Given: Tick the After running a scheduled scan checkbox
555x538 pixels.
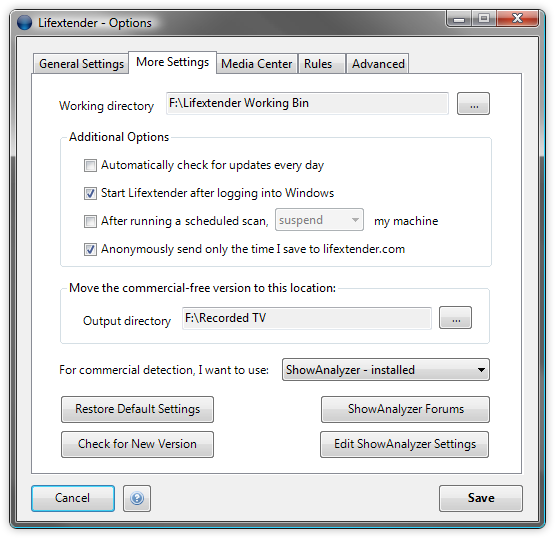Looking at the screenshot, I should coord(90,221).
